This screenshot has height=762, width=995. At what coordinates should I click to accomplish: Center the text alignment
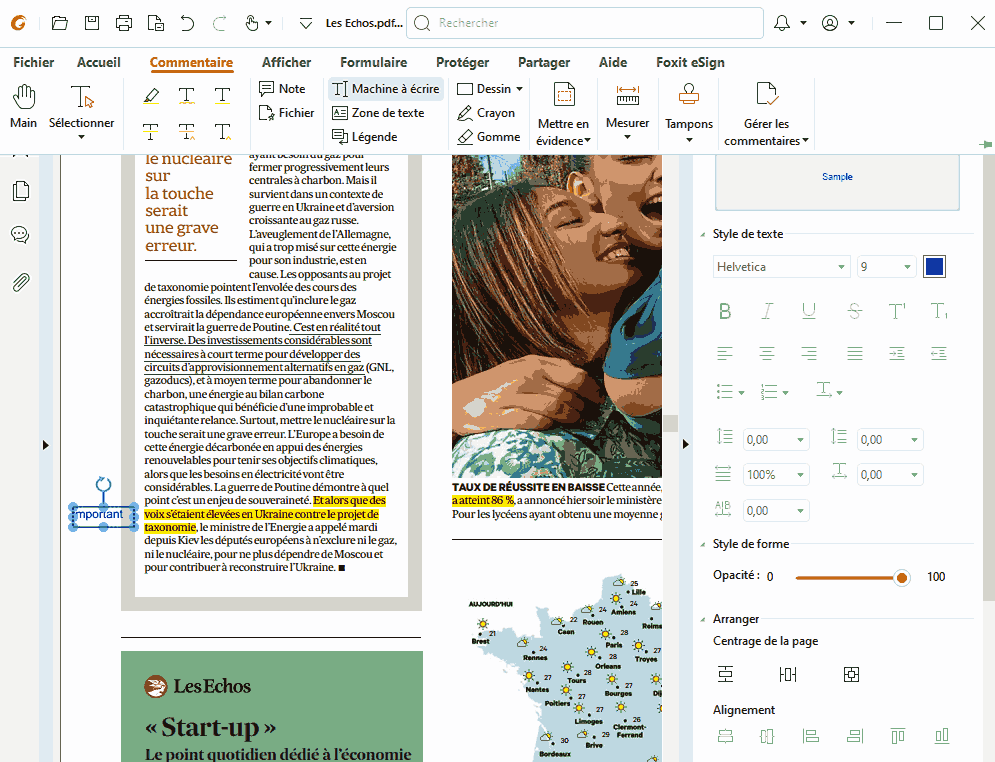click(767, 353)
